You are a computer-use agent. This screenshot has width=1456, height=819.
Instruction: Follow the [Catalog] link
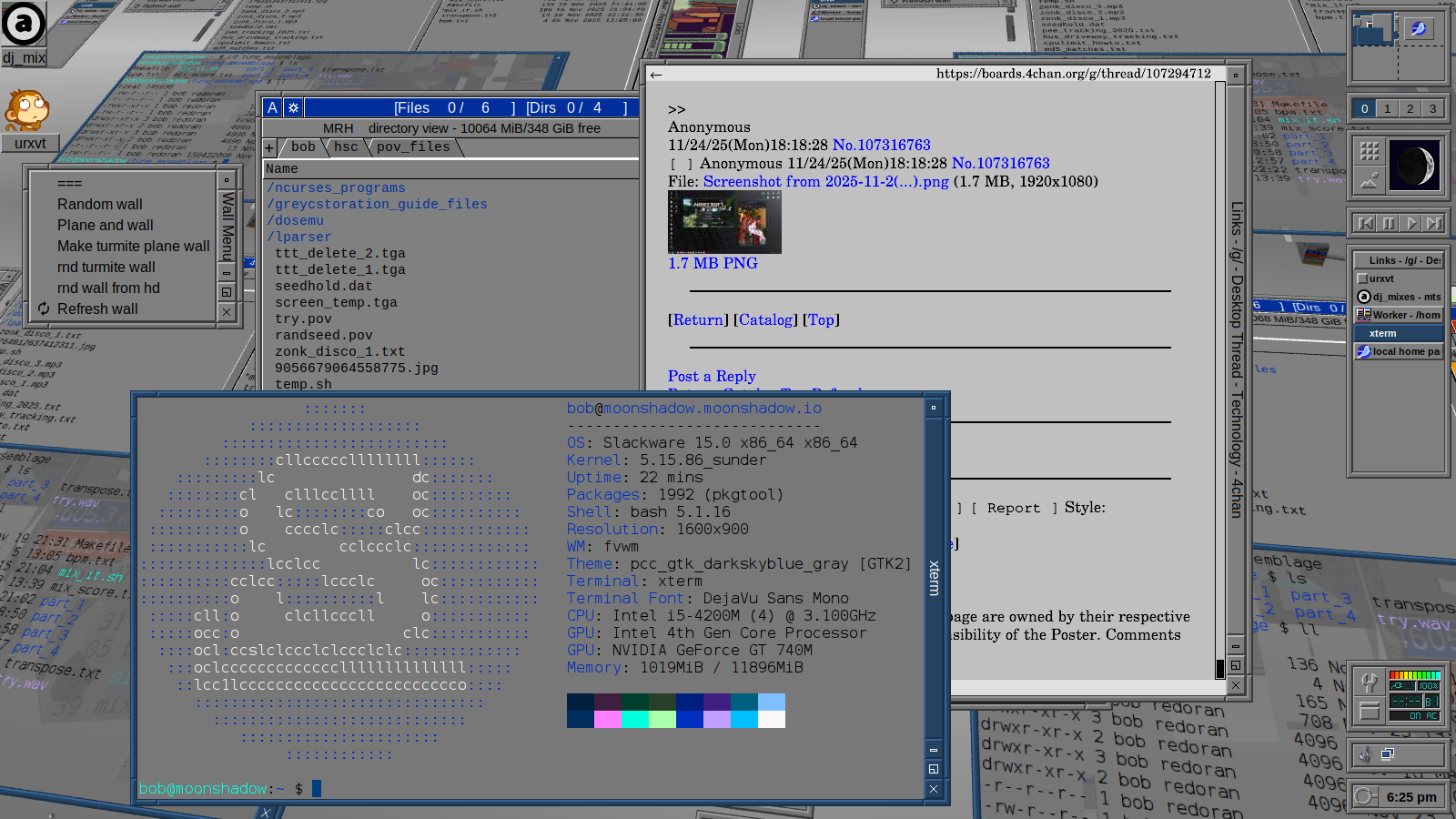click(765, 320)
